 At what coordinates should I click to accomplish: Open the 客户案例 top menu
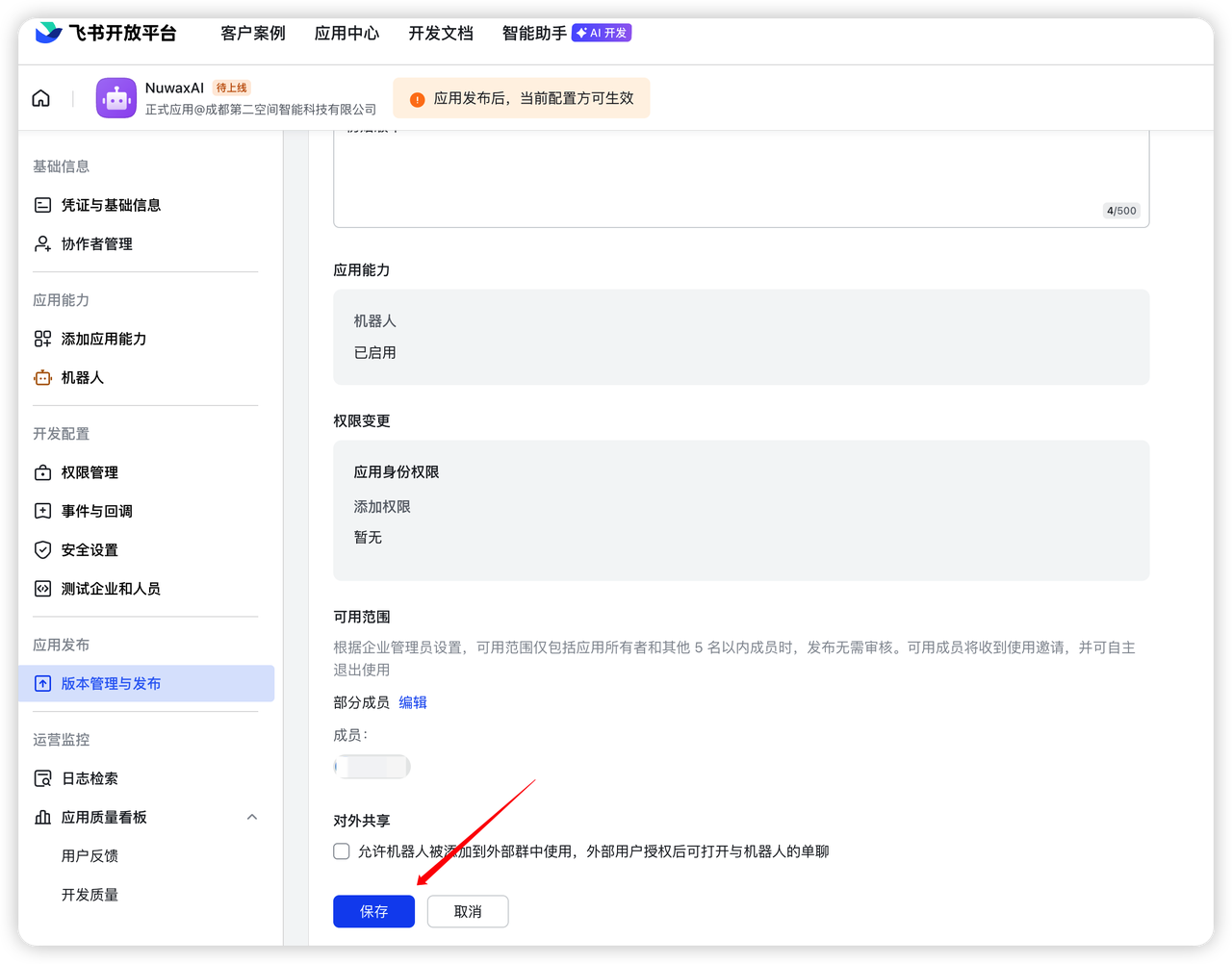pyautogui.click(x=253, y=34)
